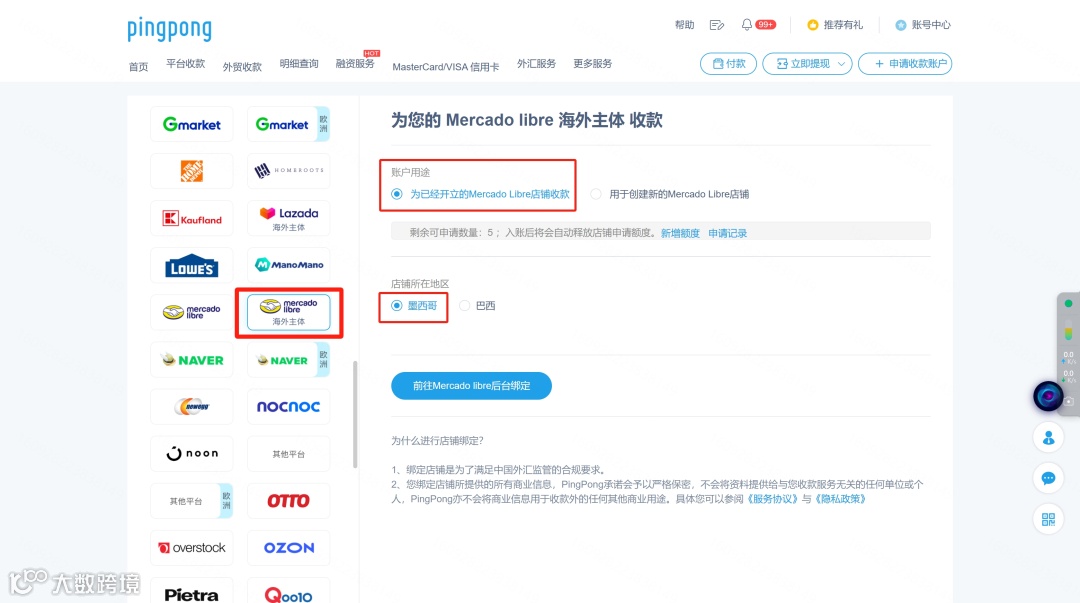Open 外汇服务 nav tab
Viewport: 1080px width, 603px height.
[x=537, y=63]
